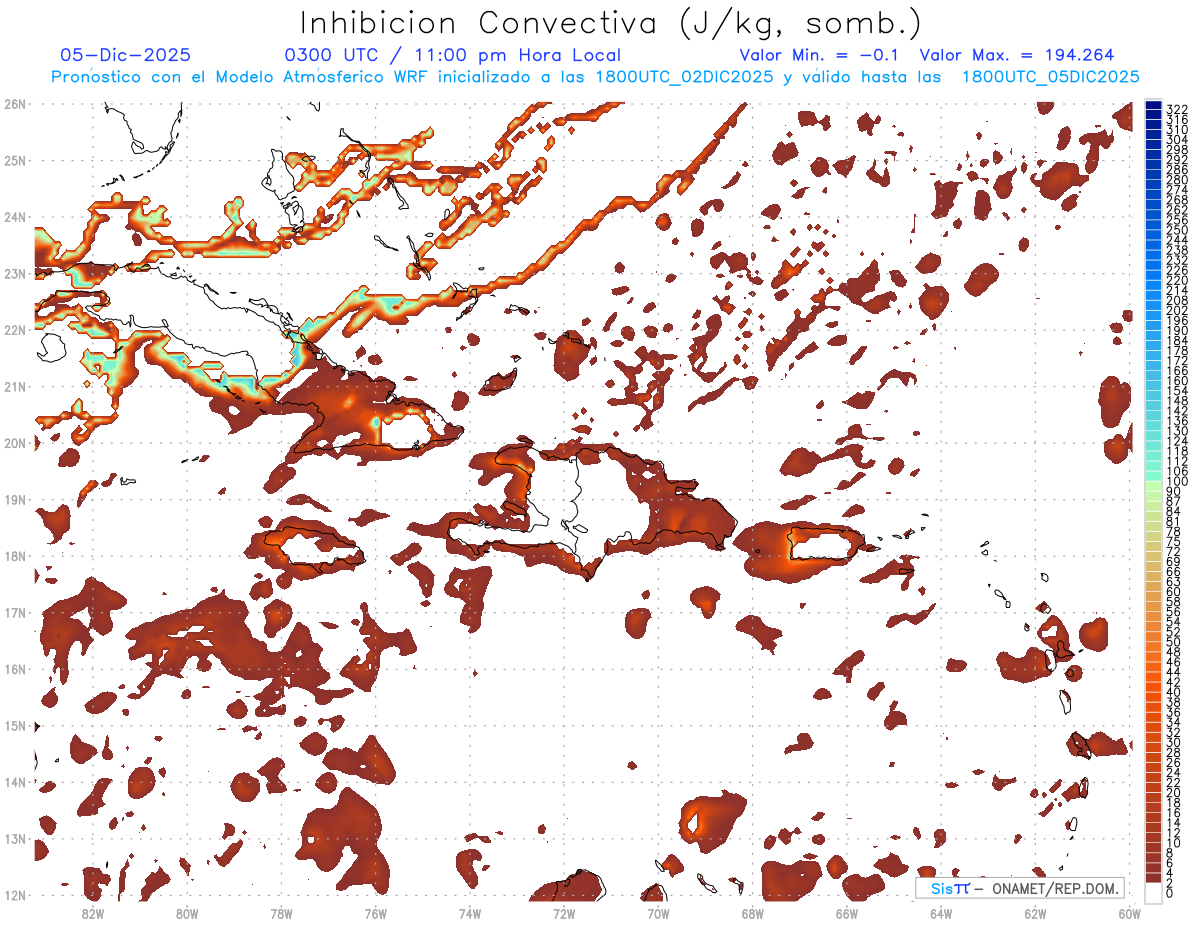The height and width of the screenshot is (927, 1200).
Task: Click the colorbar value 60
Action: tap(1174, 591)
